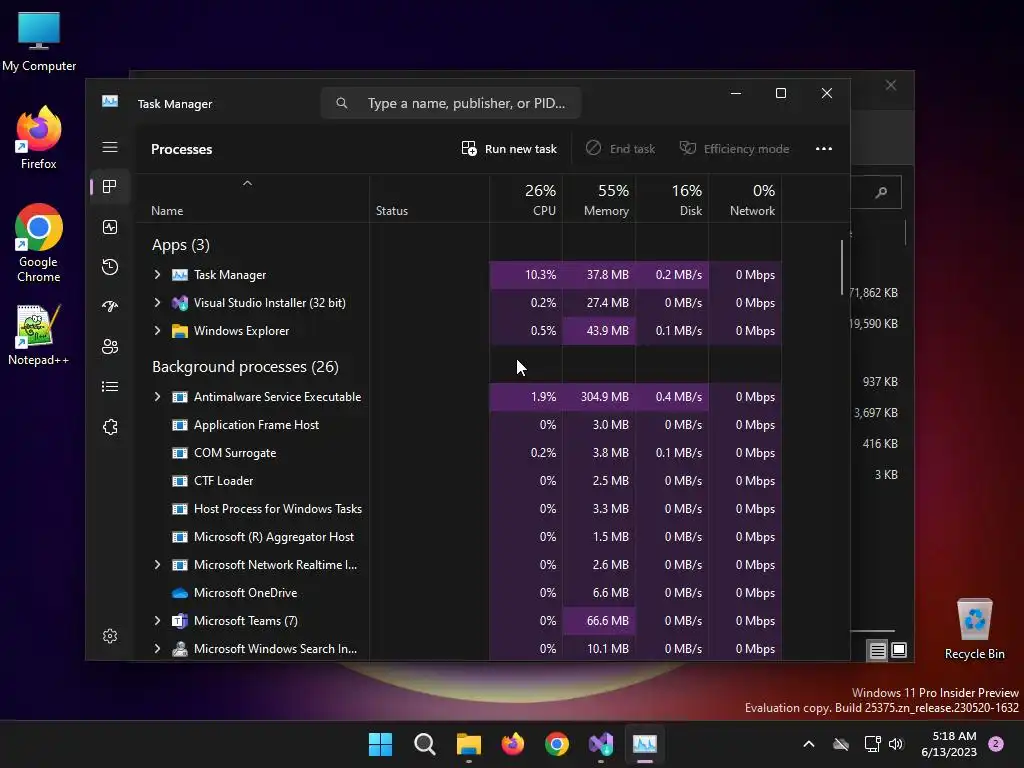
Task: Click the network icon in system tray
Action: (872, 744)
